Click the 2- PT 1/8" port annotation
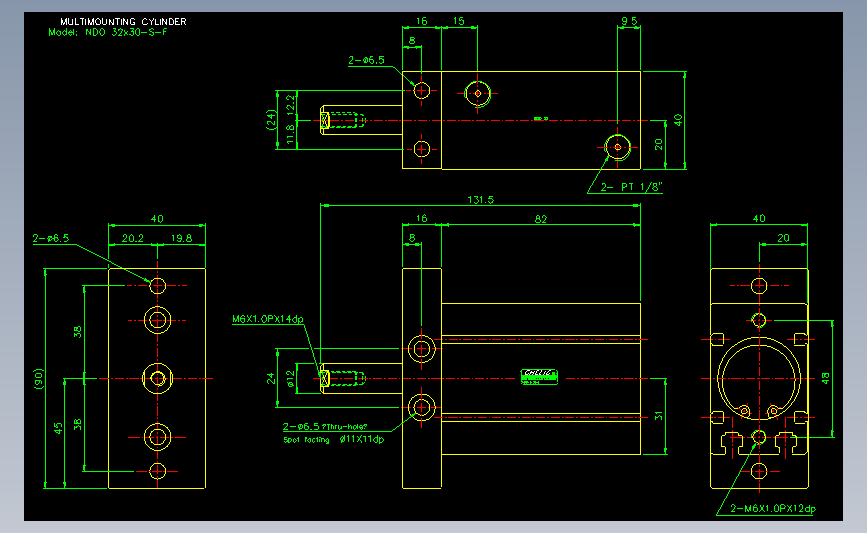This screenshot has height=533, width=867. (631, 187)
